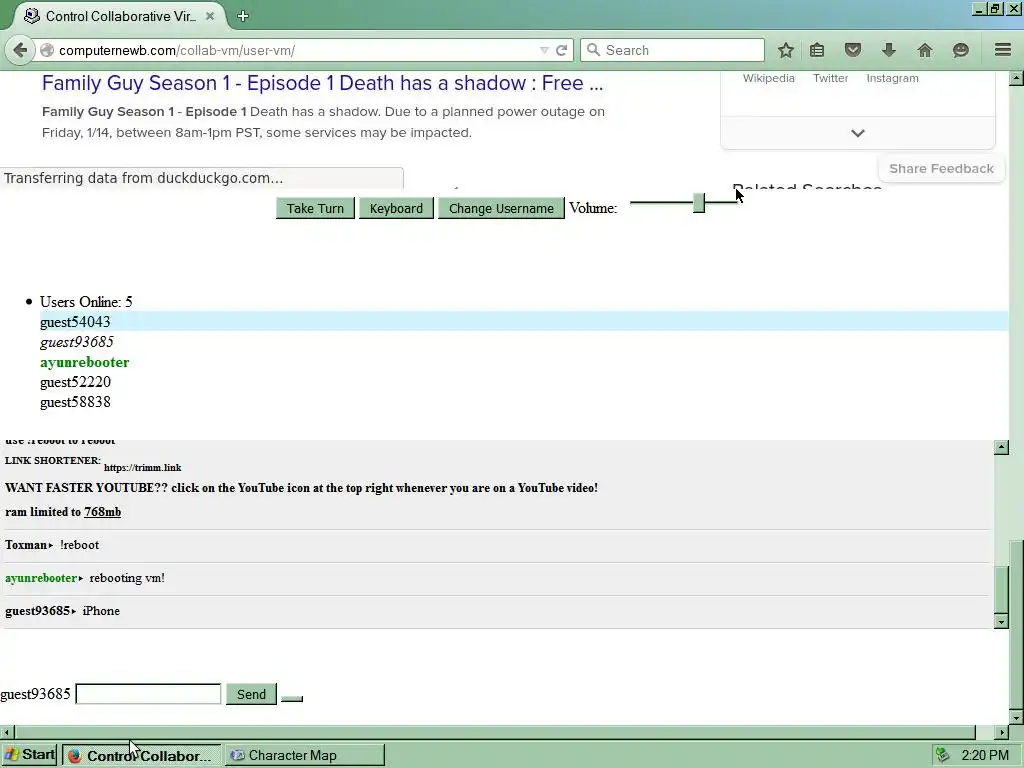The image size is (1024, 768).
Task: Close the Control Collaborative tab
Action: click(x=210, y=16)
